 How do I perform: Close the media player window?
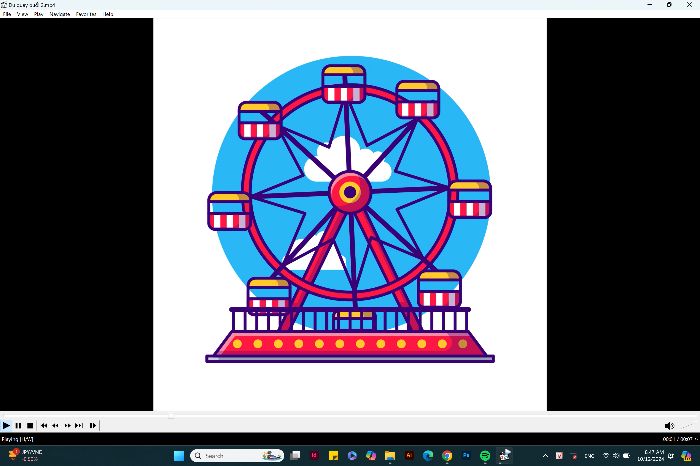[x=689, y=4]
